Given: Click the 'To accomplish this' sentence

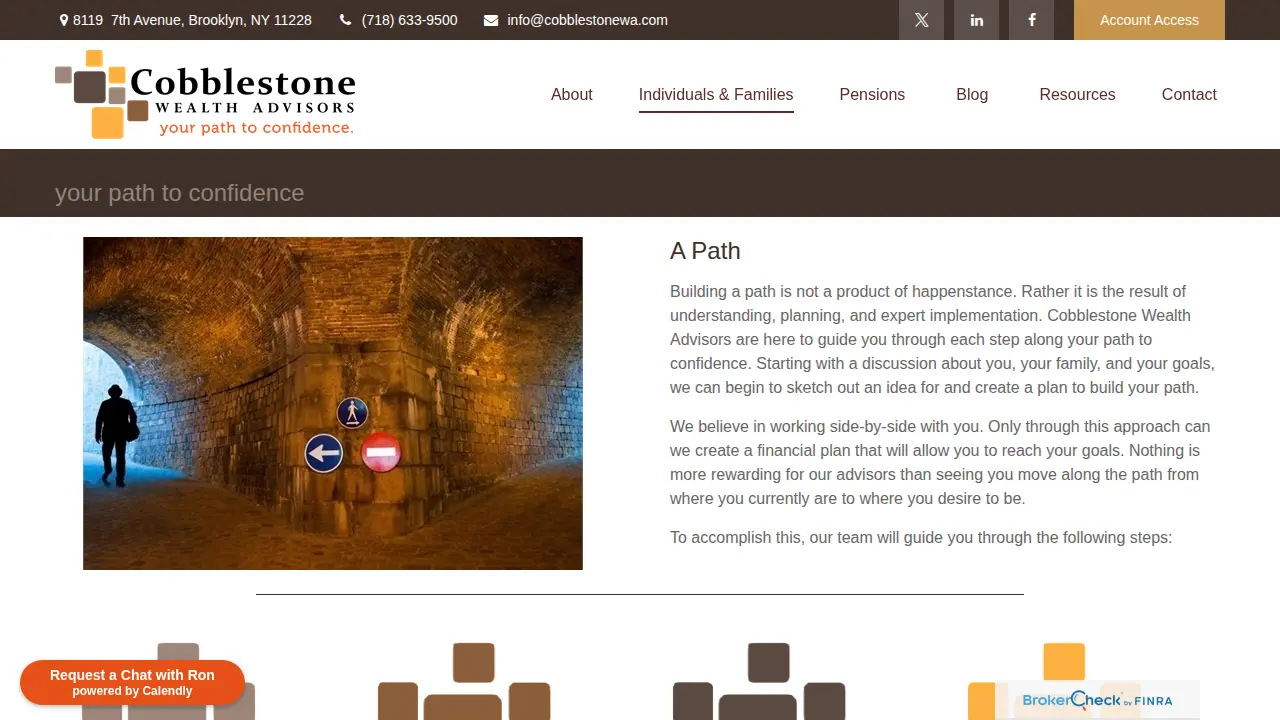Looking at the screenshot, I should coord(921,538).
